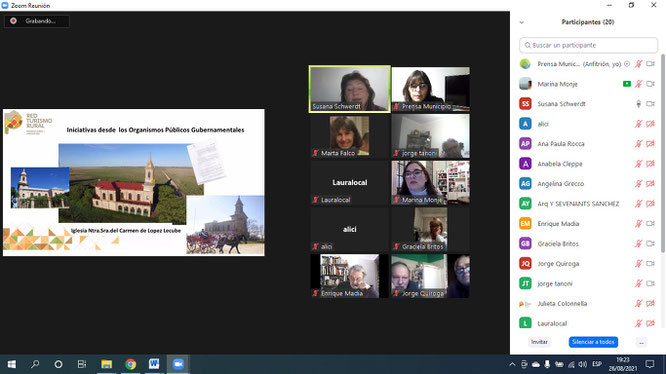Click the recording indicator next to Prensa Munic
This screenshot has height=374, width=666.
click(627, 64)
